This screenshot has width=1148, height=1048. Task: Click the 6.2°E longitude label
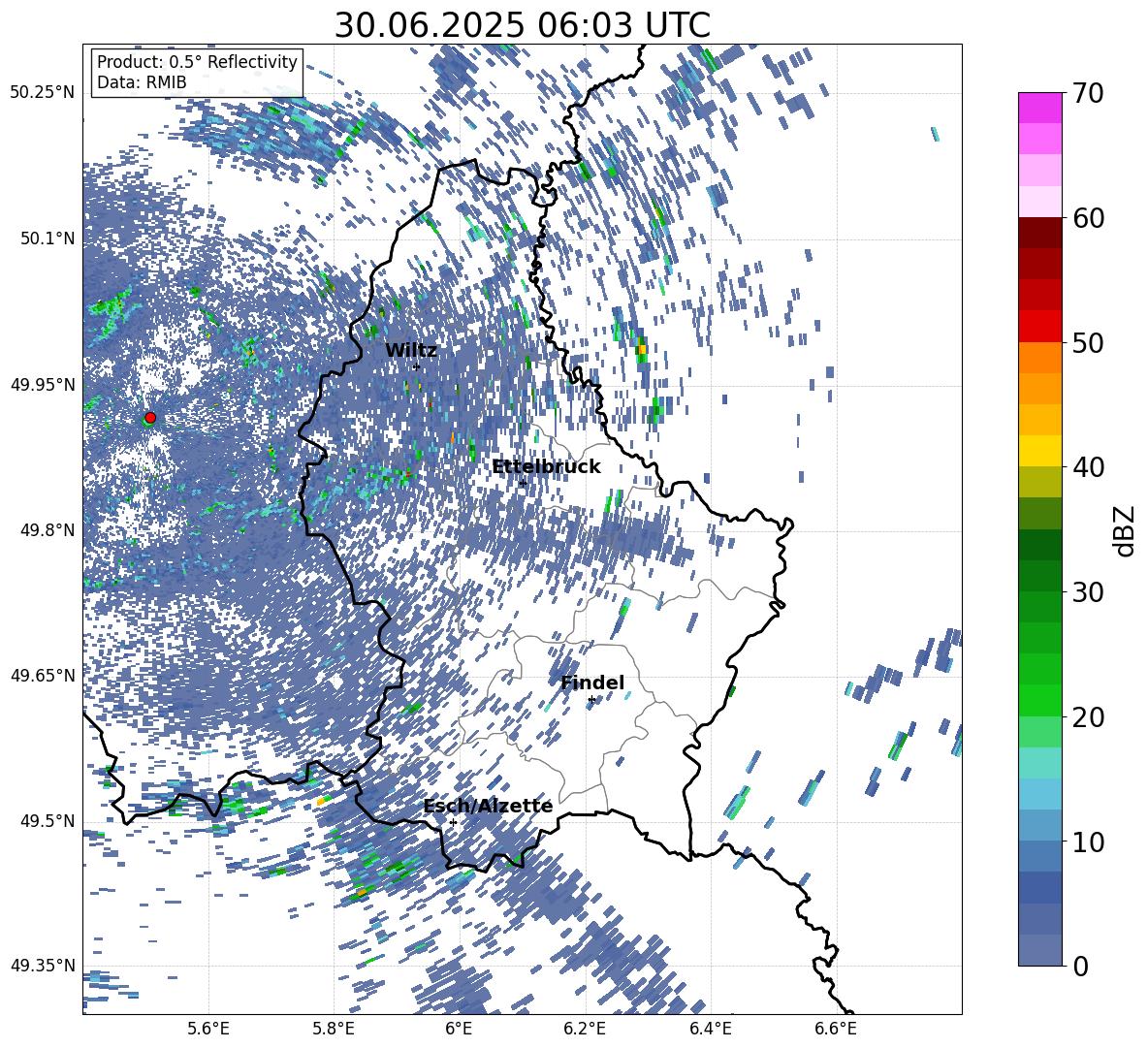[x=585, y=1029]
